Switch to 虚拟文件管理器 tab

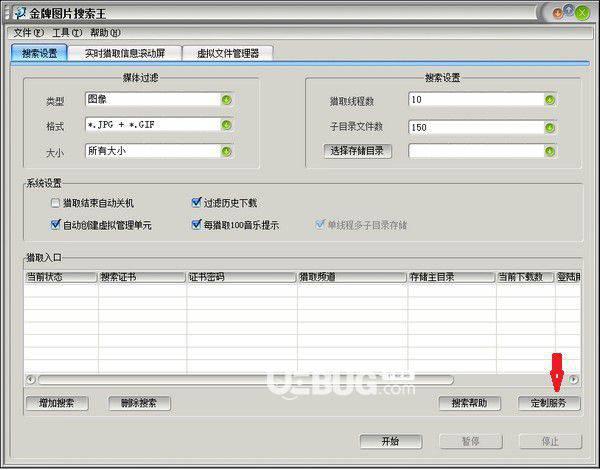[x=228, y=53]
